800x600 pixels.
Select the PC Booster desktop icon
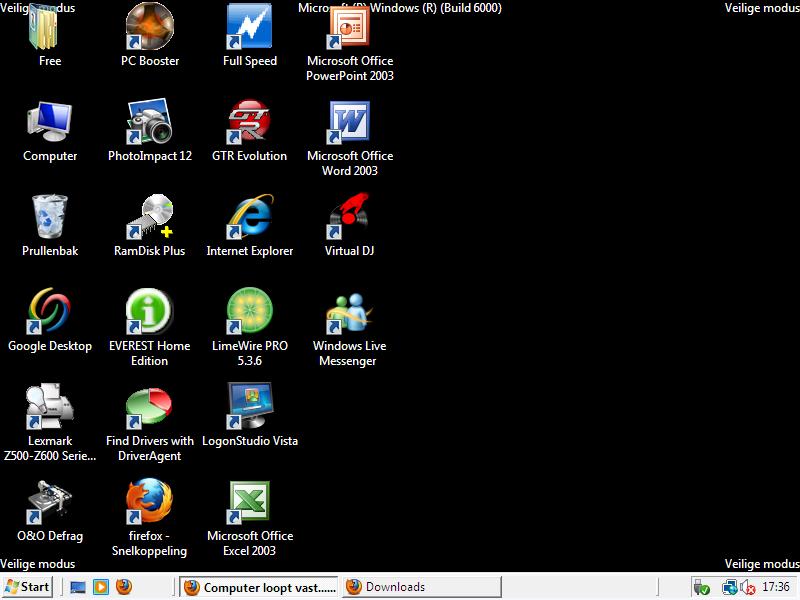(149, 27)
